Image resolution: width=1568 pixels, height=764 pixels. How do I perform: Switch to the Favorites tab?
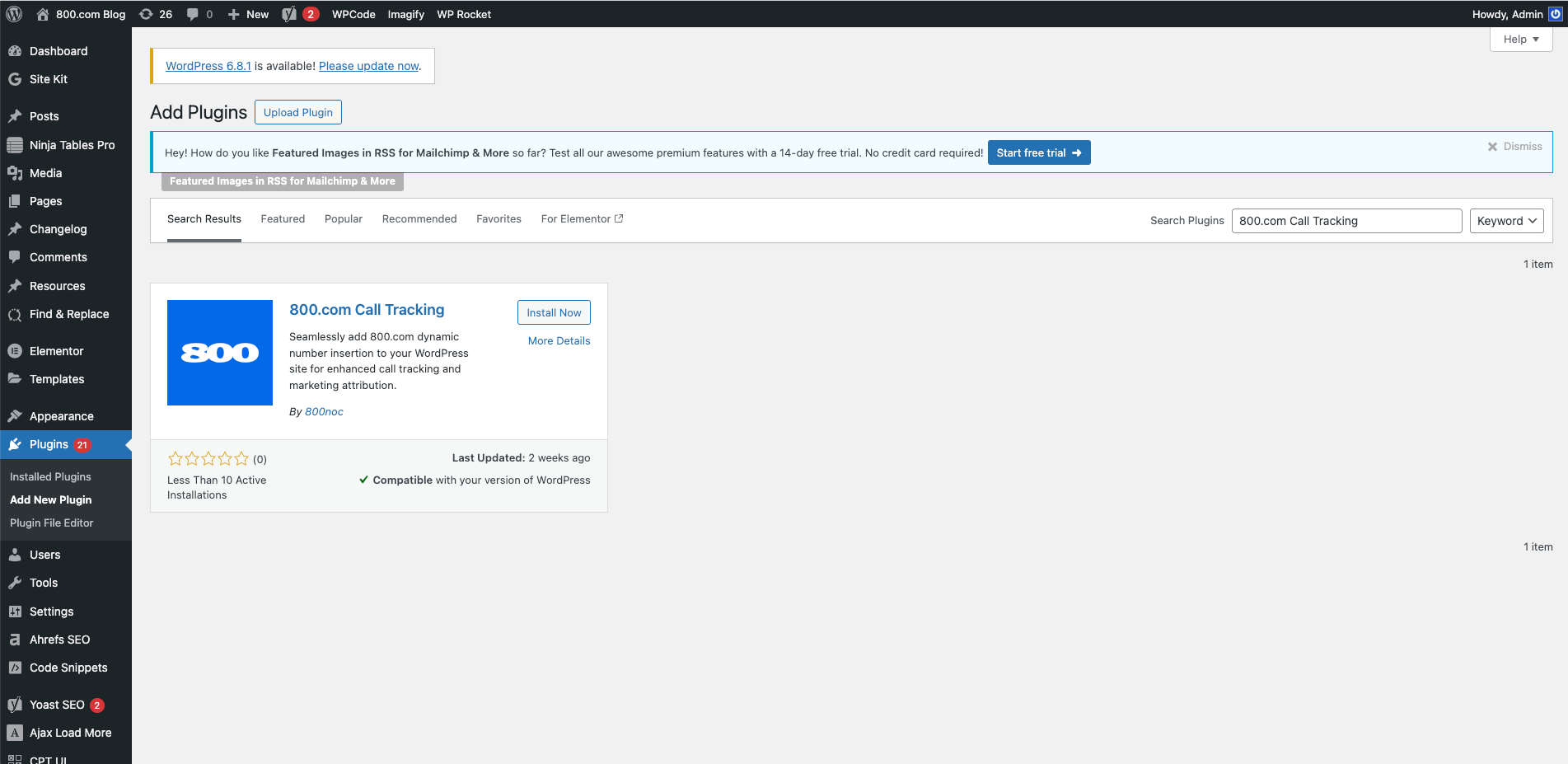498,219
